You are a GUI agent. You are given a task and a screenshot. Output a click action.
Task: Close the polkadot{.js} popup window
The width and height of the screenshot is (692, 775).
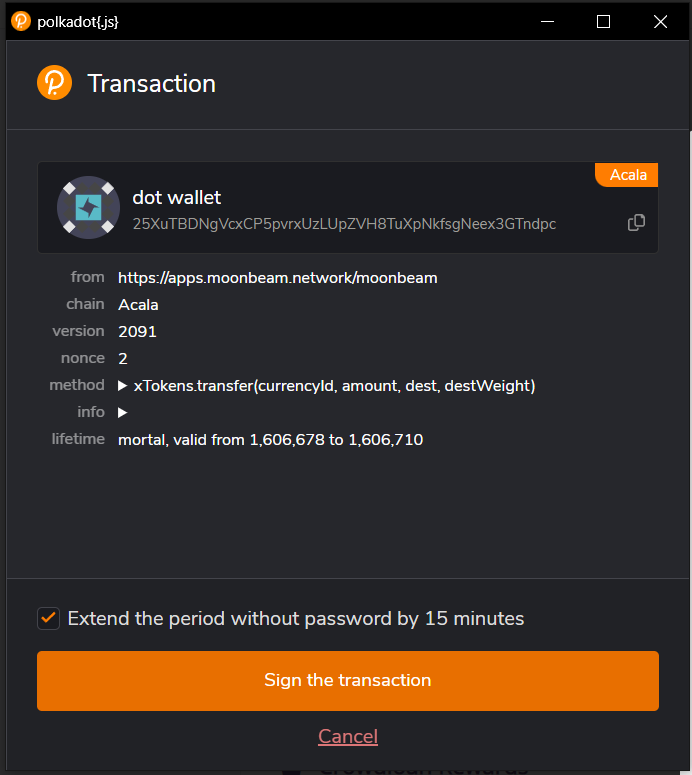[x=660, y=21]
